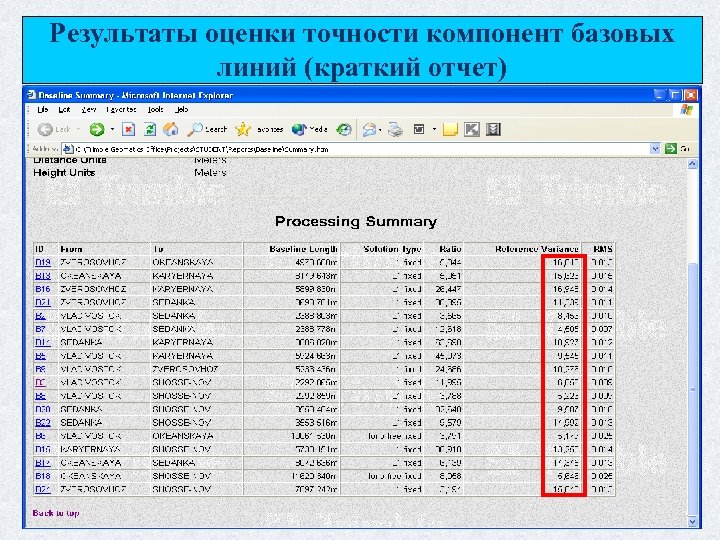The height and width of the screenshot is (540, 720).
Task: Open baseline link B13
Action: pos(43,276)
